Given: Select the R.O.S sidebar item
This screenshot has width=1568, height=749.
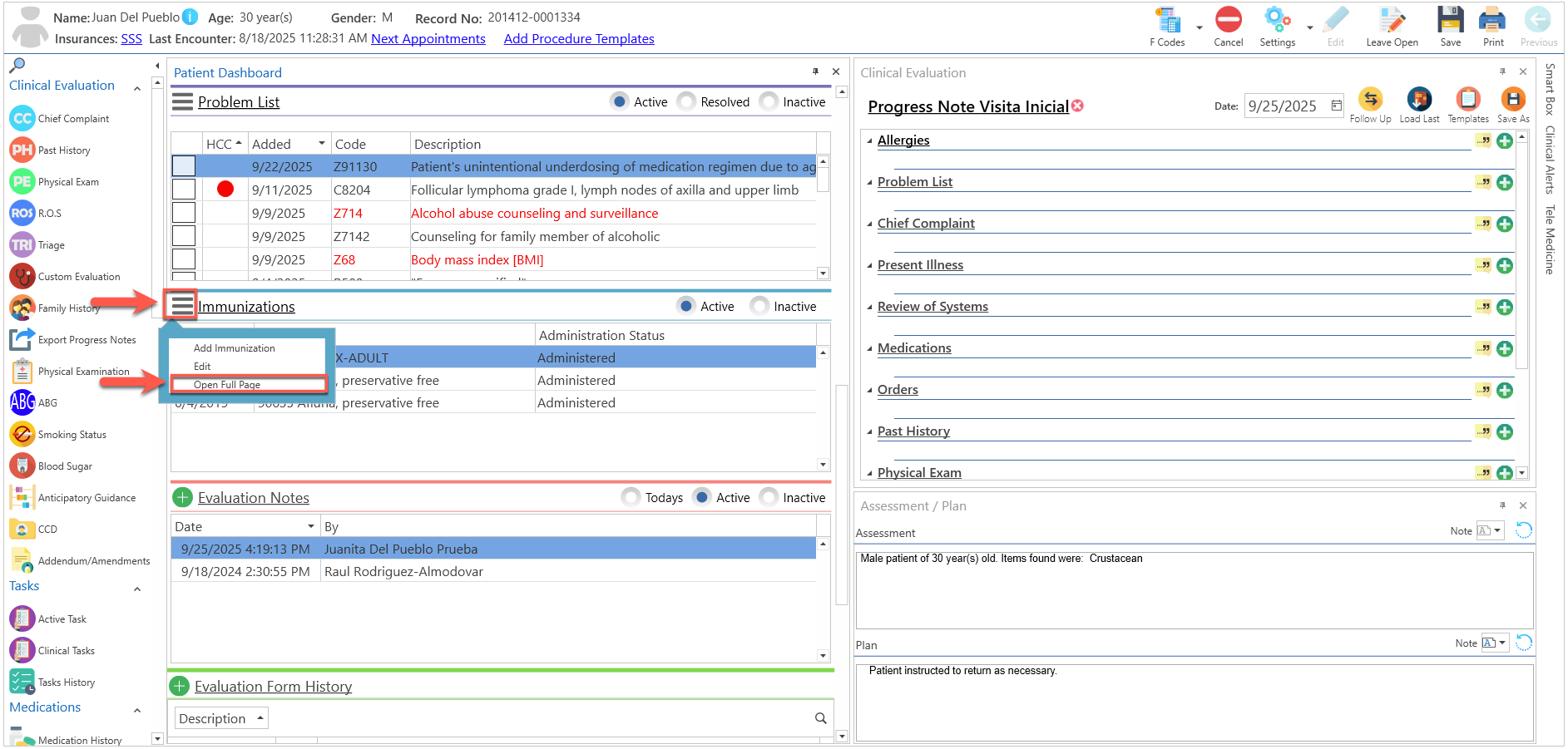Looking at the screenshot, I should click(x=36, y=214).
